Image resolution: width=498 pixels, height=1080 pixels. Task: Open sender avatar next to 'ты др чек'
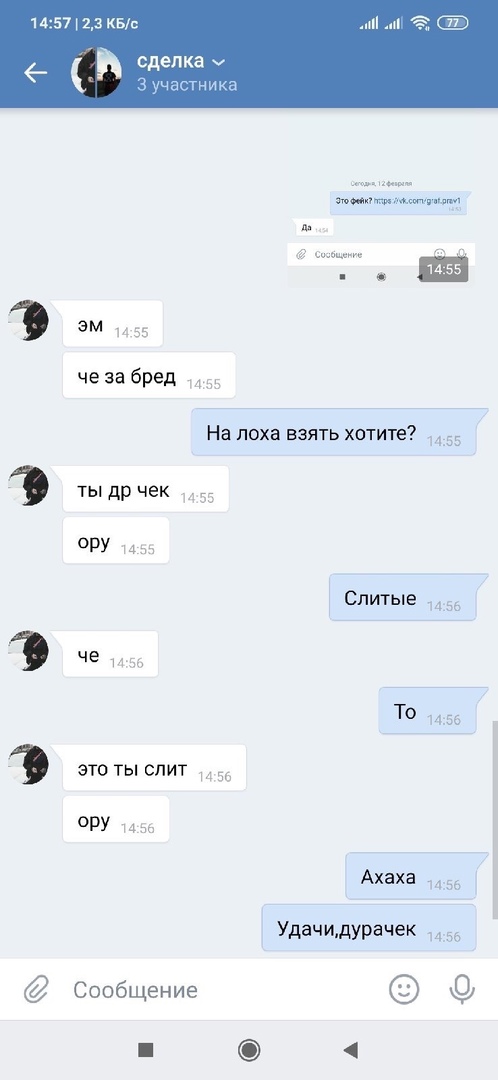click(28, 486)
